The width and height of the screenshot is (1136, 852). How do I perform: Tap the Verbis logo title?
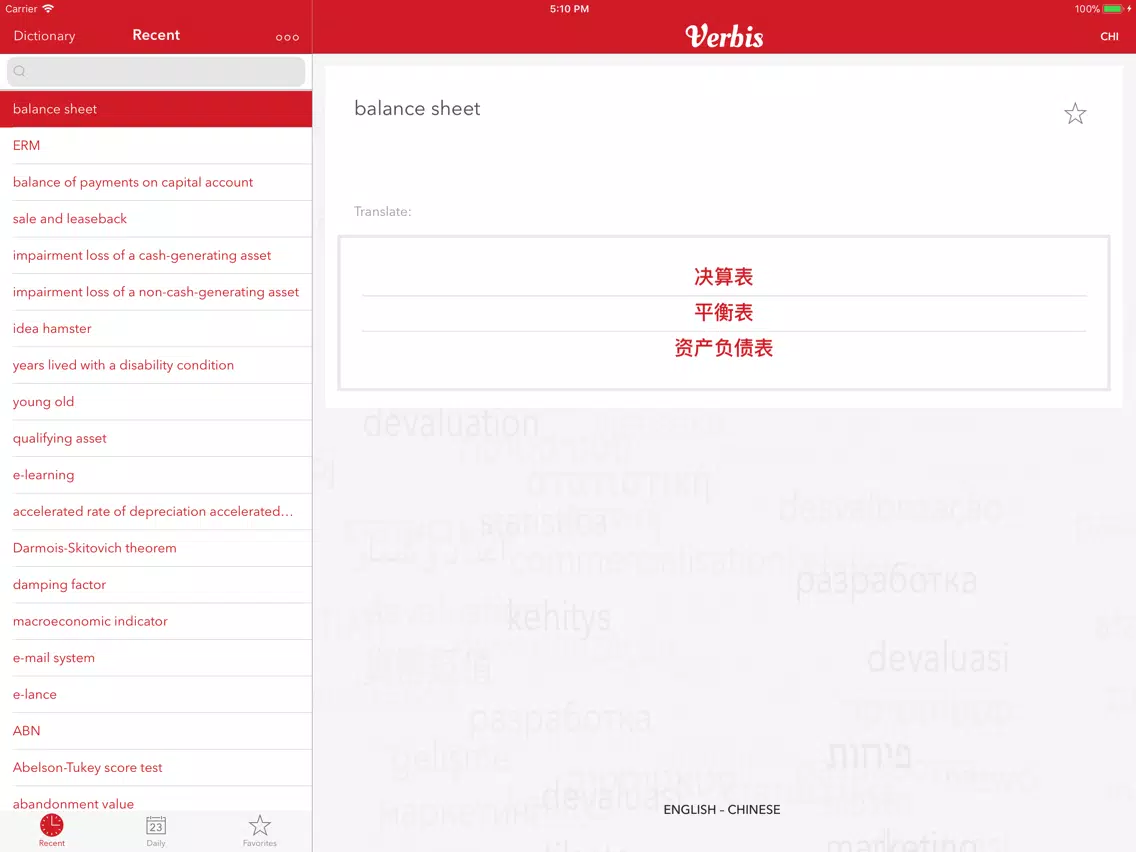tap(724, 36)
